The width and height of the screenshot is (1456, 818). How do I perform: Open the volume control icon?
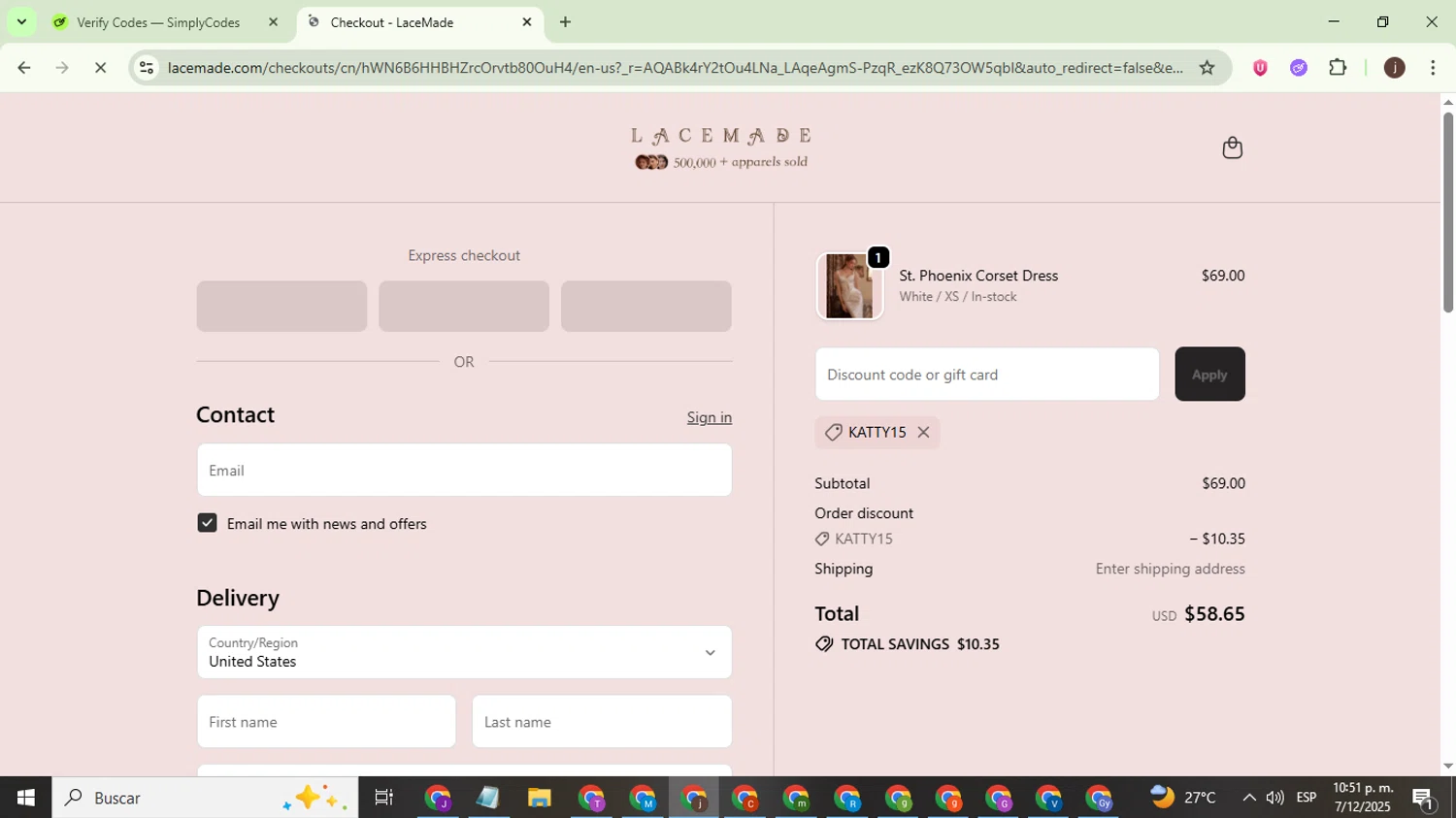point(1274,798)
